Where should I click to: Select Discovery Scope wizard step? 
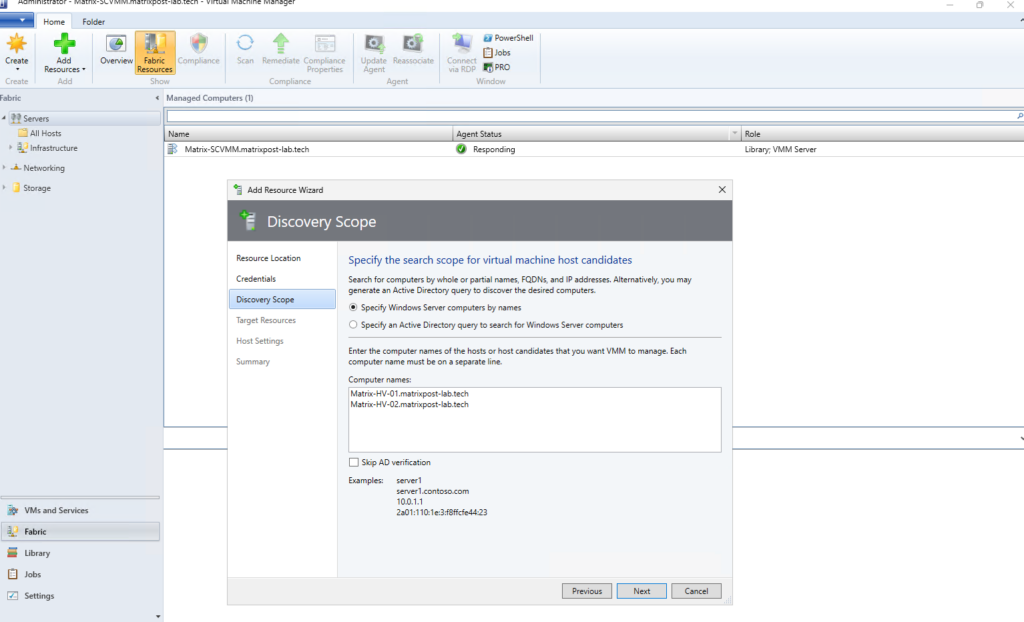click(282, 299)
